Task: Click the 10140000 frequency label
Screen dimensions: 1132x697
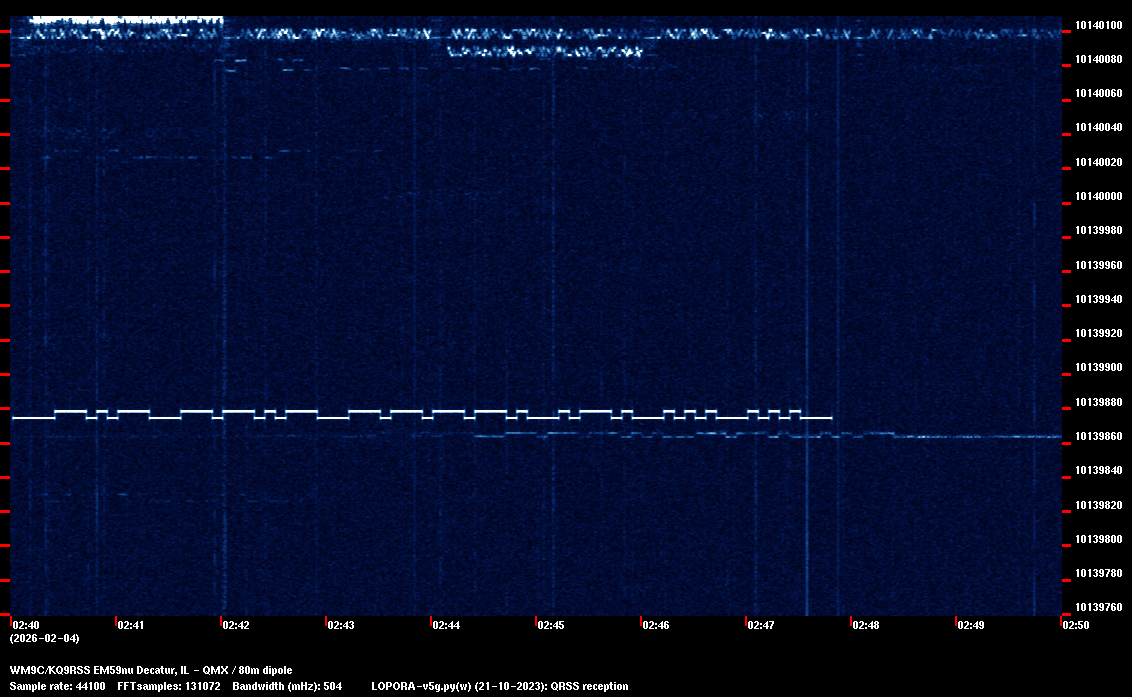Action: (1098, 196)
